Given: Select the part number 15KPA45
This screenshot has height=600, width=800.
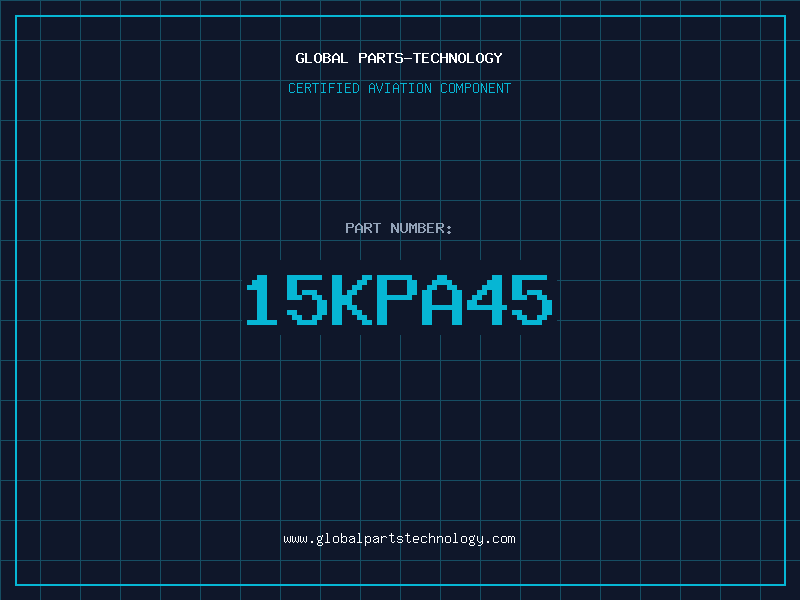Looking at the screenshot, I should (399, 300).
